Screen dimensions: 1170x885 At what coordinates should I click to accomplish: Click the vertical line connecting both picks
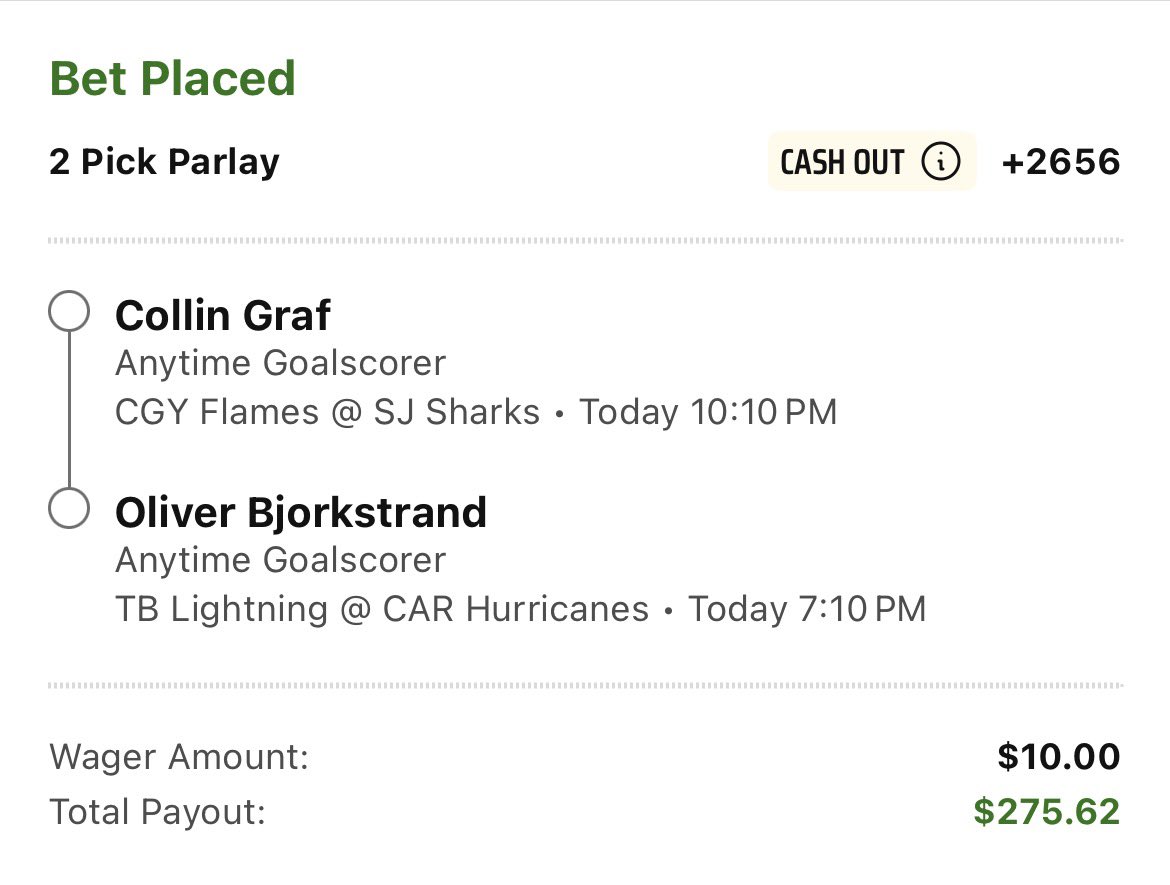point(69,410)
